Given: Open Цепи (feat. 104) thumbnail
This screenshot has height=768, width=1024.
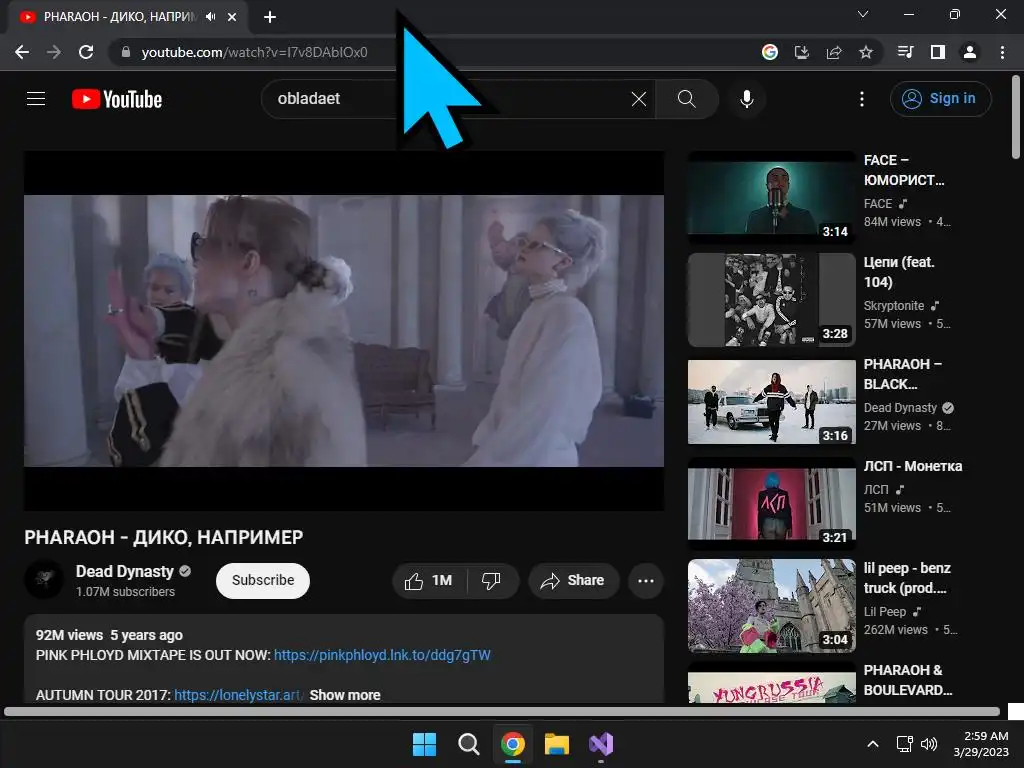Looking at the screenshot, I should pyautogui.click(x=771, y=300).
